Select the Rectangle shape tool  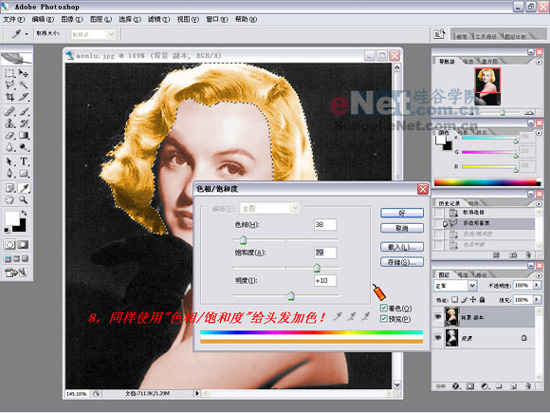point(23,173)
